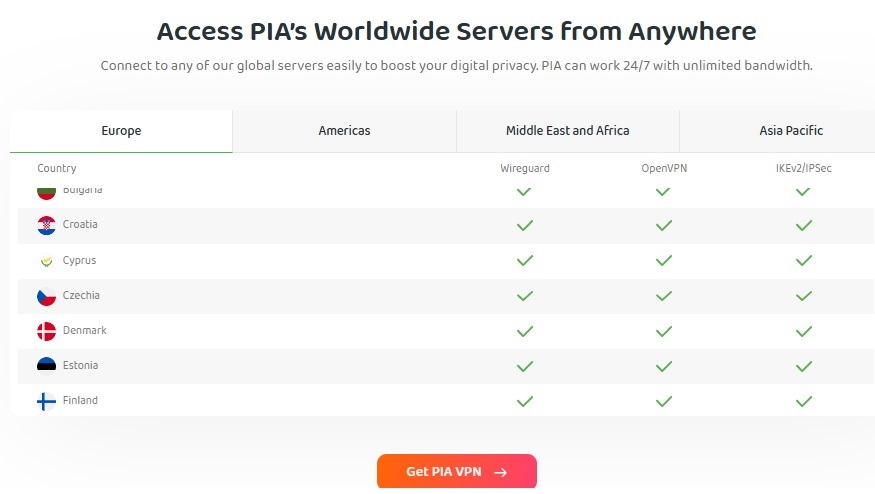Image resolution: width=875 pixels, height=494 pixels.
Task: Click the Access PIA's Worldwide Servers heading
Action: [456, 31]
